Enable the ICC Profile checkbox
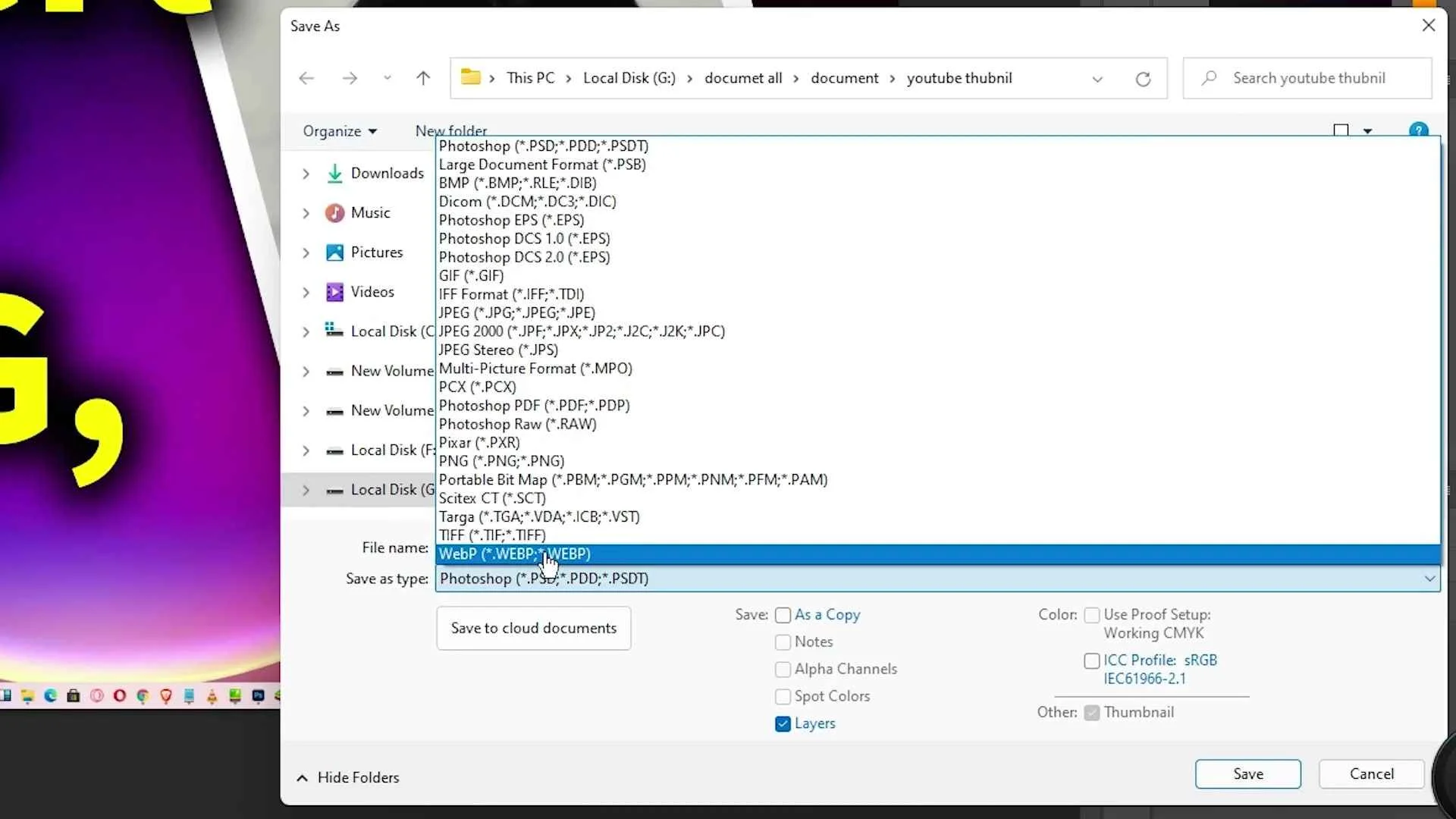The image size is (1456, 819). tap(1092, 661)
